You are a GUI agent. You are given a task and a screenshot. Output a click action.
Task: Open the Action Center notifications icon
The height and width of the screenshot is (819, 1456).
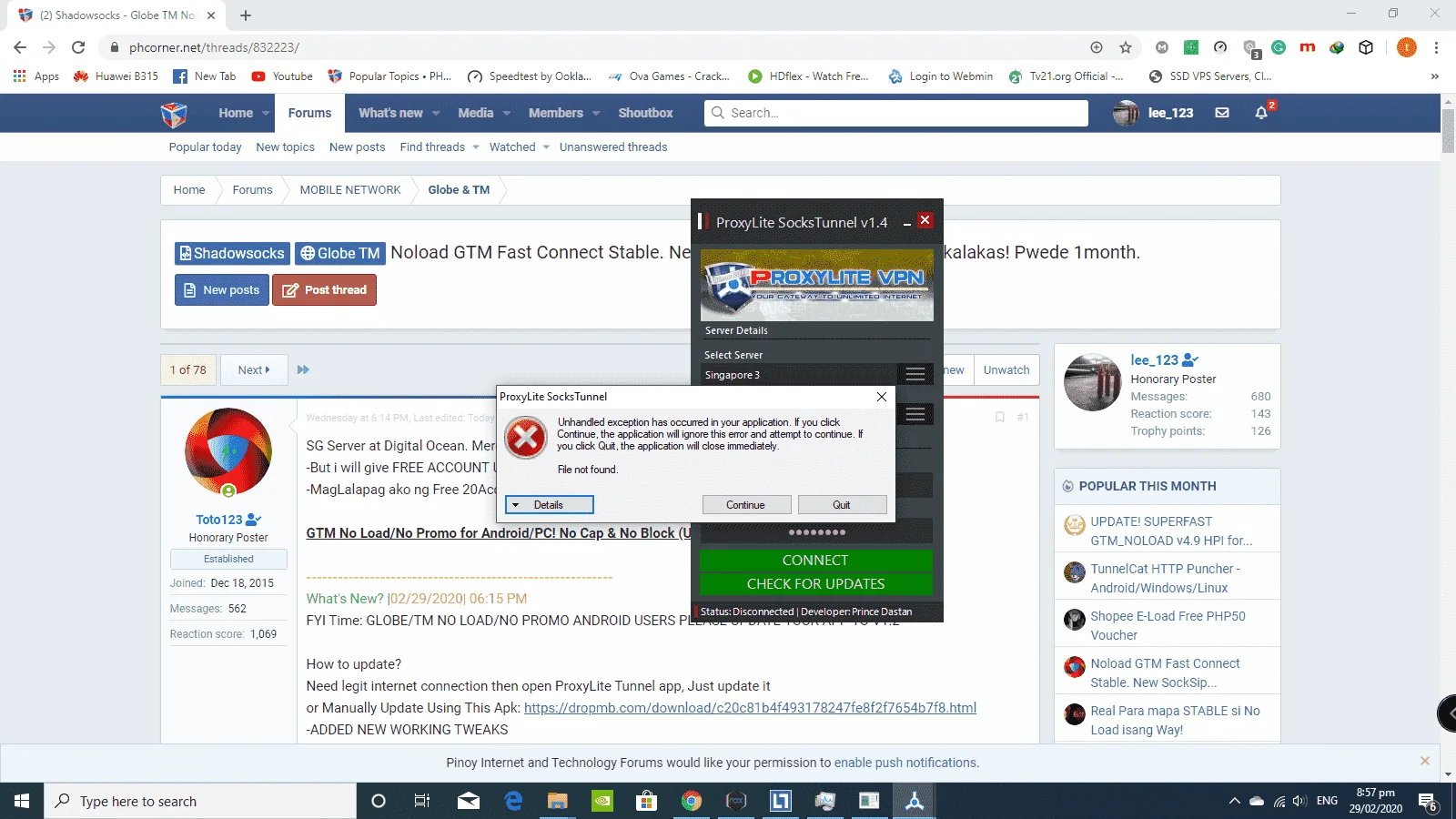click(x=1427, y=802)
